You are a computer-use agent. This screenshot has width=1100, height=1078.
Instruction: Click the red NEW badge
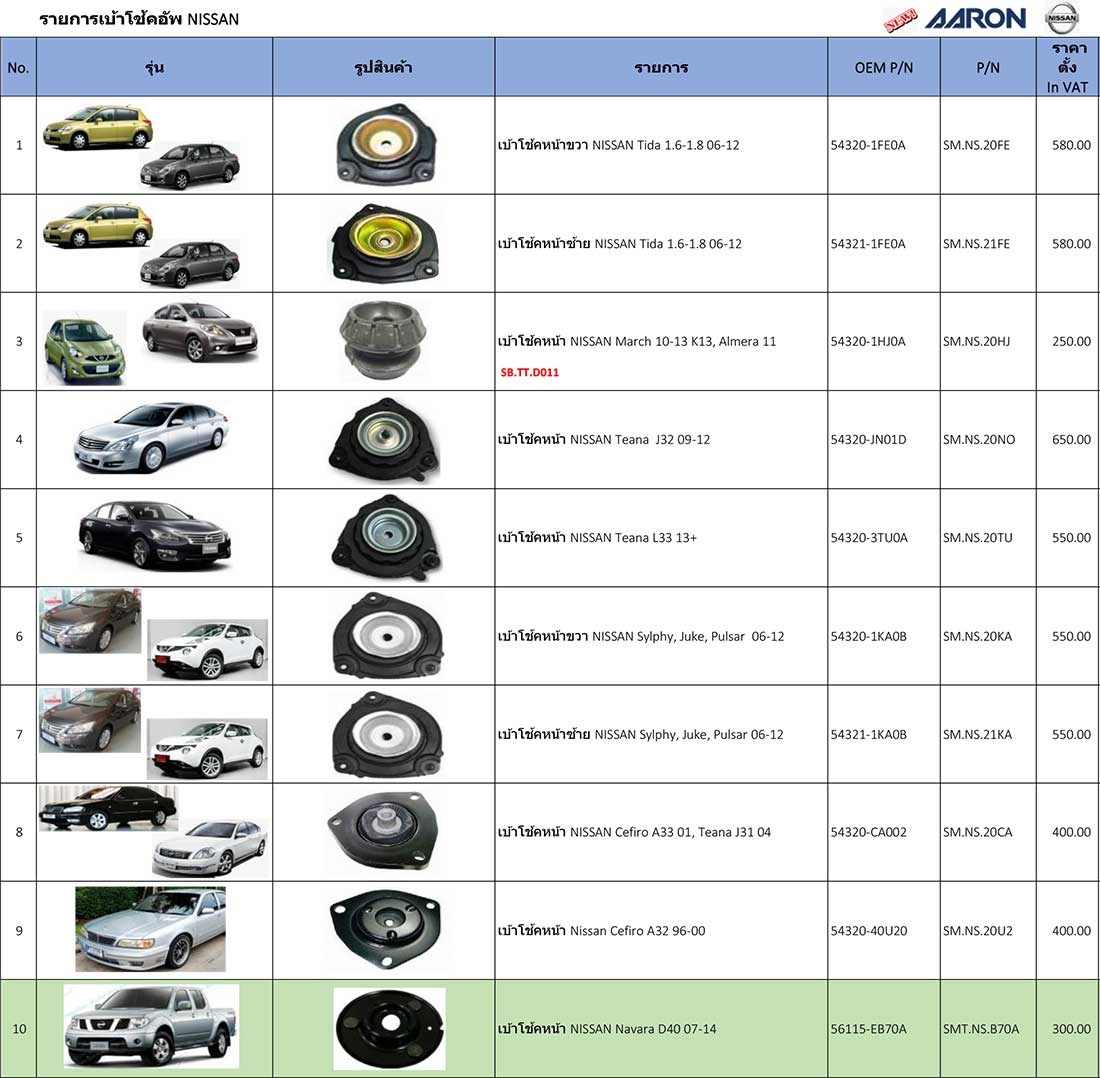pos(900,20)
